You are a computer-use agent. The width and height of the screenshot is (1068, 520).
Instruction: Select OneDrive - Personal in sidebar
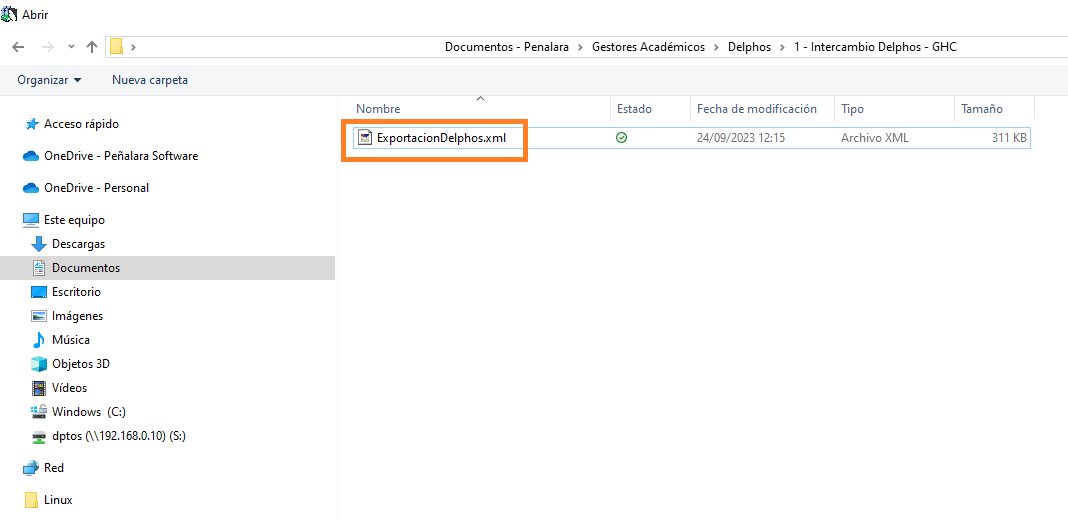pos(96,188)
